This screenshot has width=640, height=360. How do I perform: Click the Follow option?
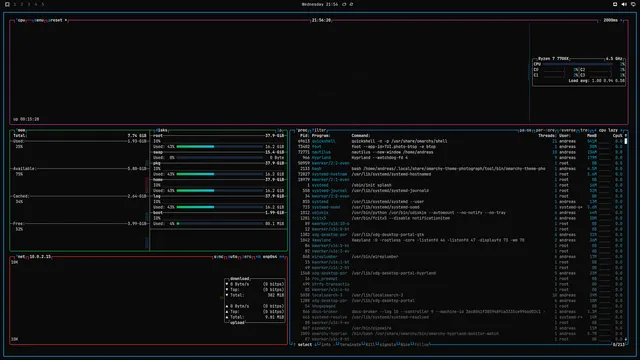click(421, 344)
